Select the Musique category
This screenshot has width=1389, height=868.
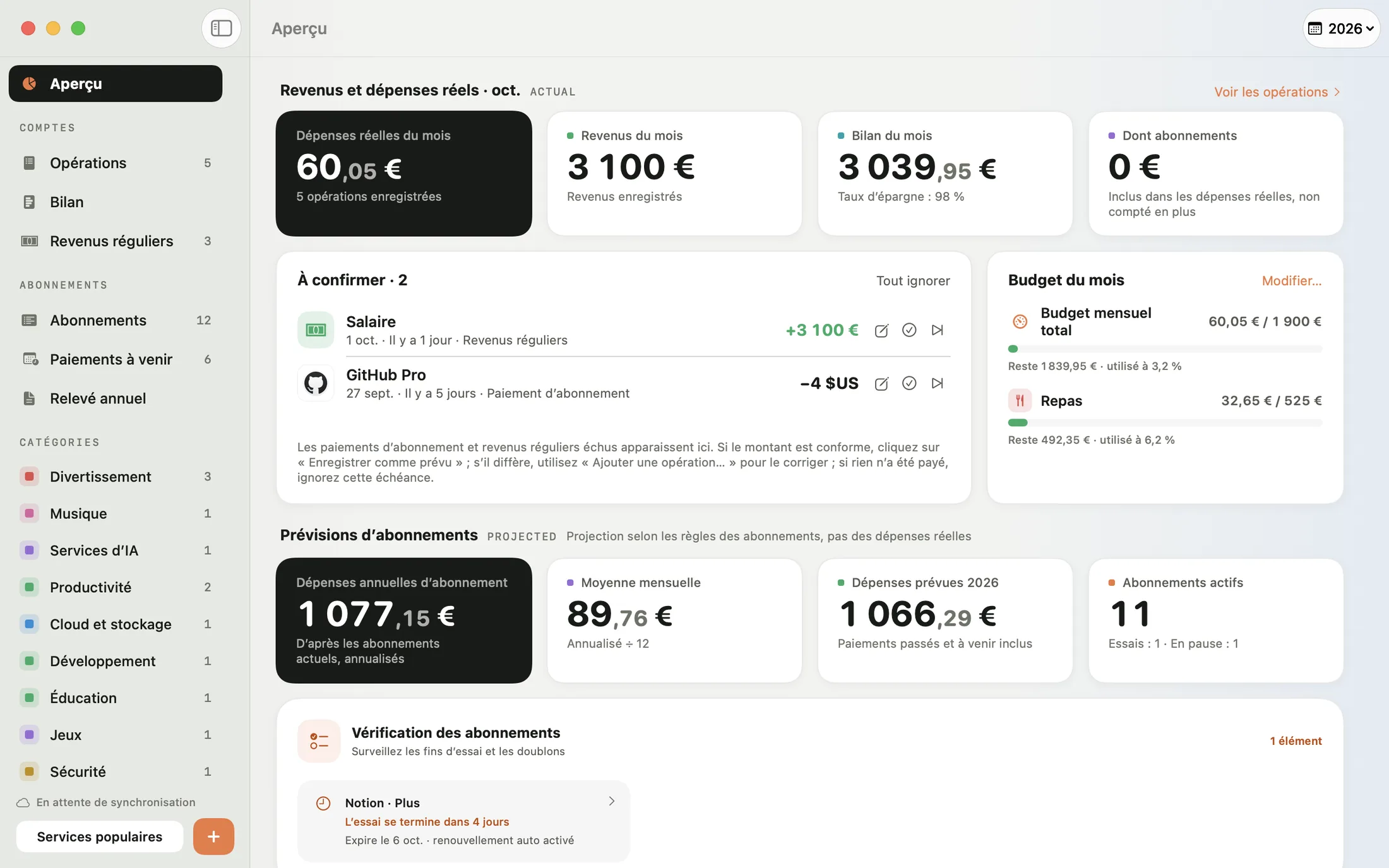(116, 513)
